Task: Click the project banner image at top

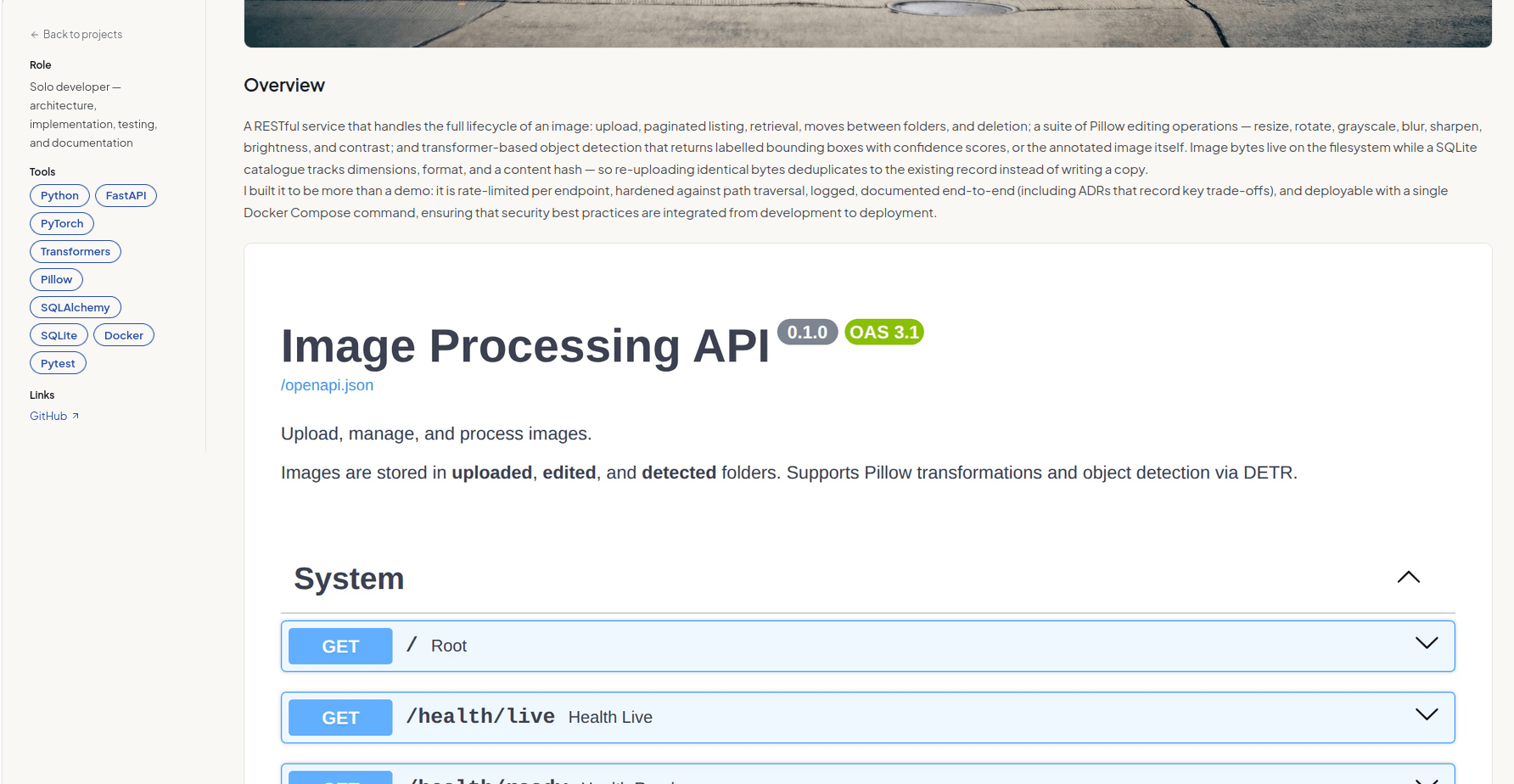Action: (867, 24)
